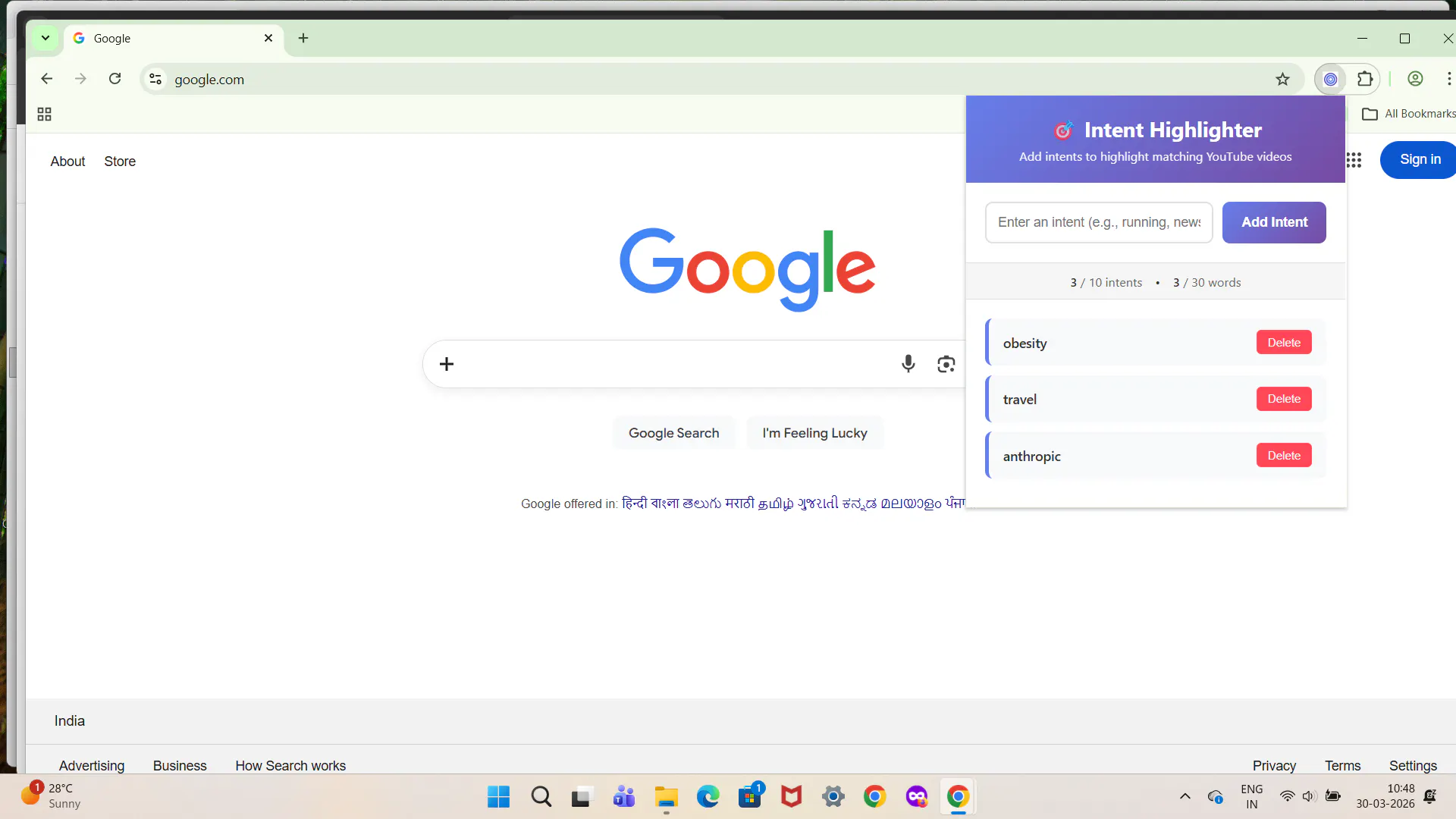The height and width of the screenshot is (819, 1456).
Task: Click the plus icon in the search box
Action: (x=447, y=364)
